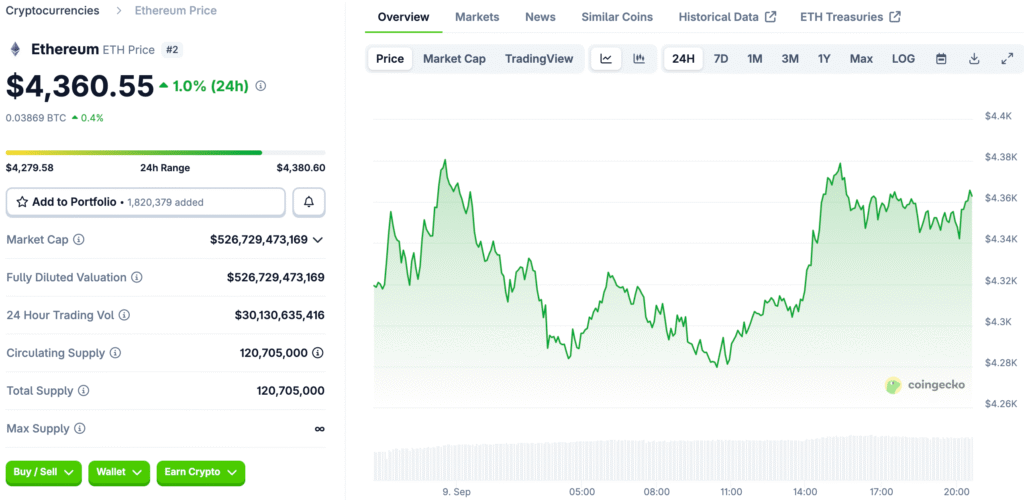Select the TradingView chart toggle
1024x500 pixels.
(539, 59)
